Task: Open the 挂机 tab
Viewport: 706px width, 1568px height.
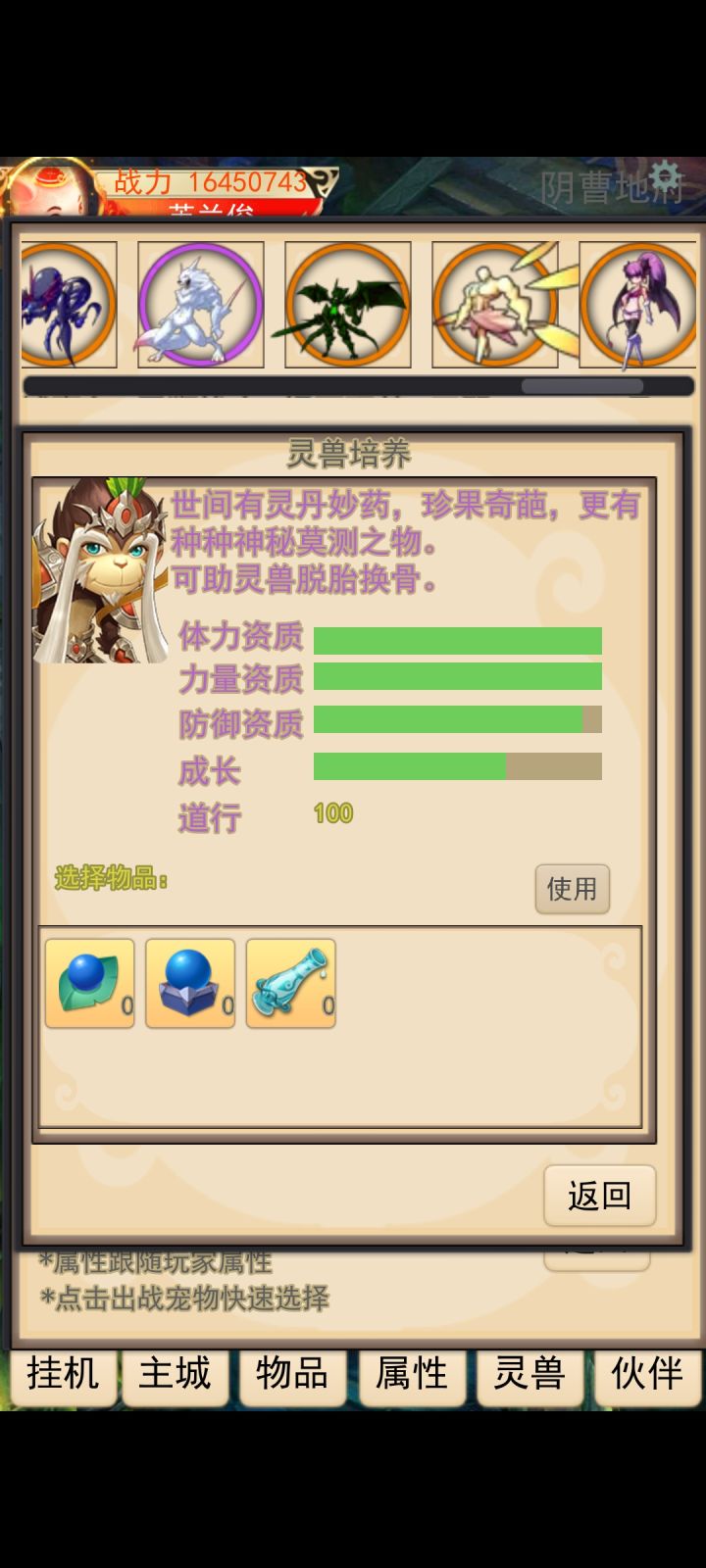Action: pyautogui.click(x=63, y=1375)
